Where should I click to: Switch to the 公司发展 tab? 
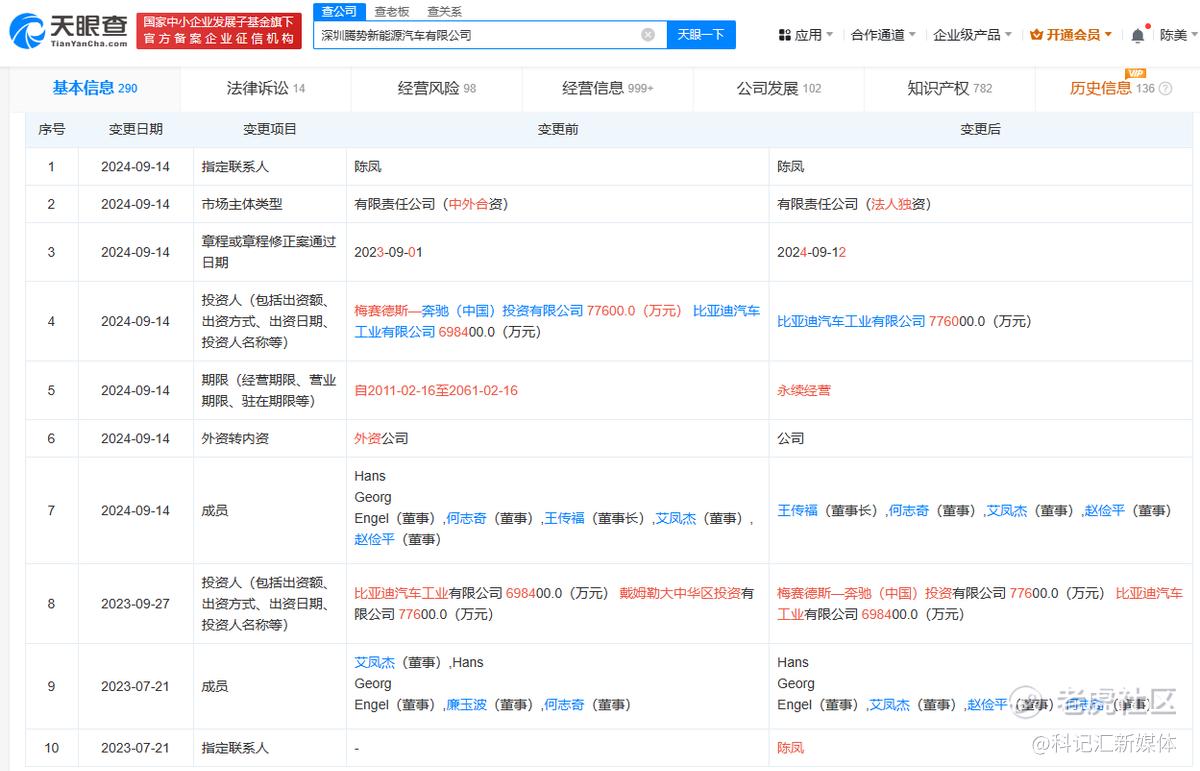pyautogui.click(x=779, y=88)
